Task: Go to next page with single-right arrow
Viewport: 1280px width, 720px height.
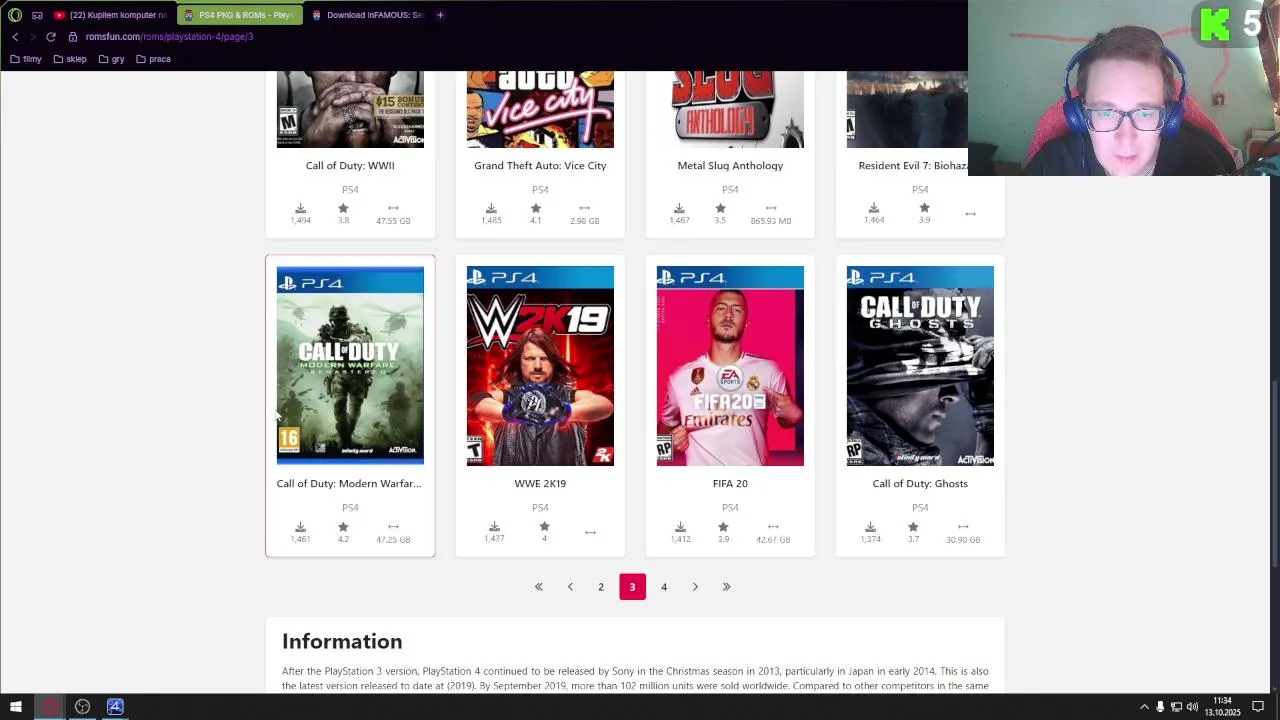Action: point(695,587)
